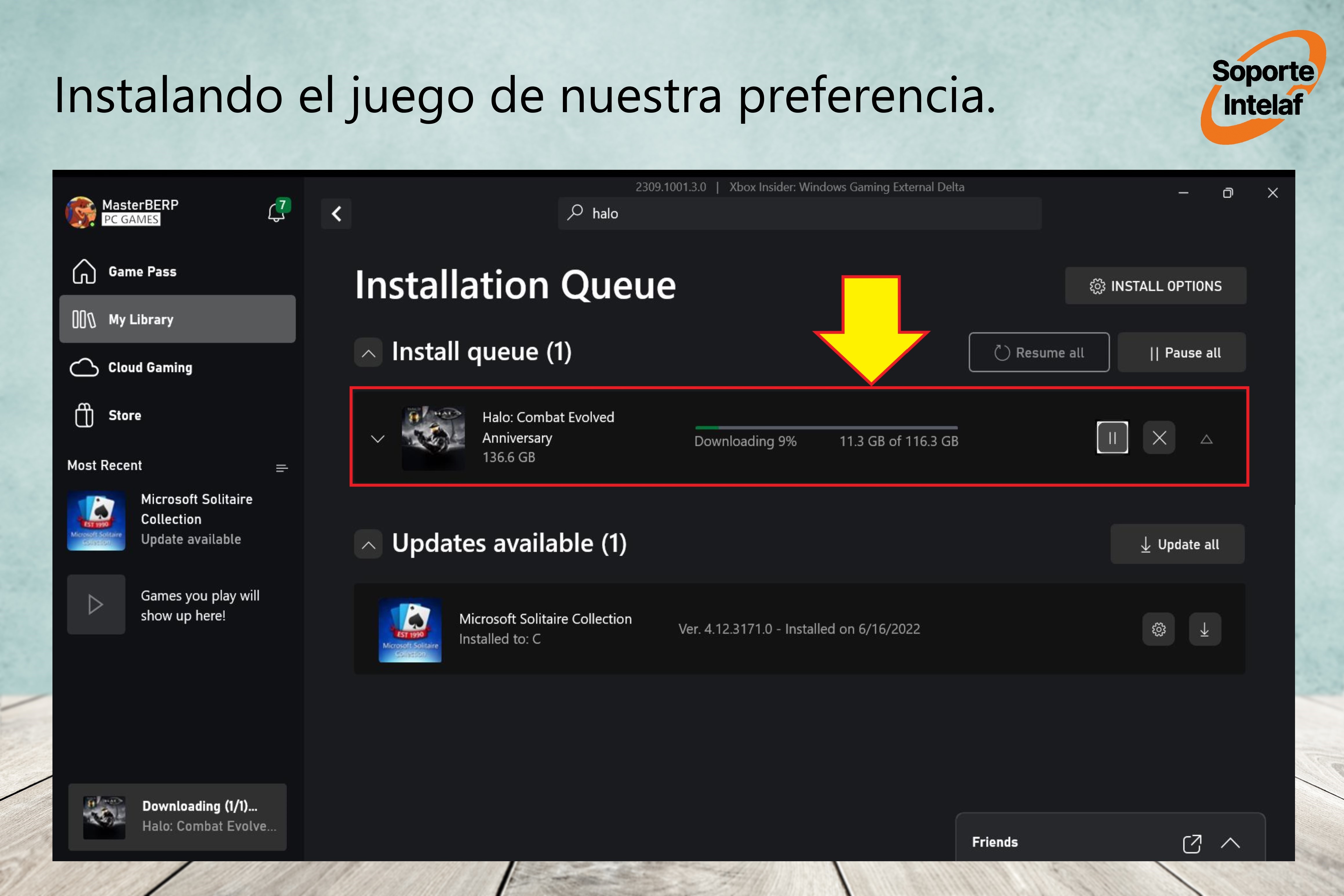Open Solitaire Collection manage gear icon

coord(1158,629)
